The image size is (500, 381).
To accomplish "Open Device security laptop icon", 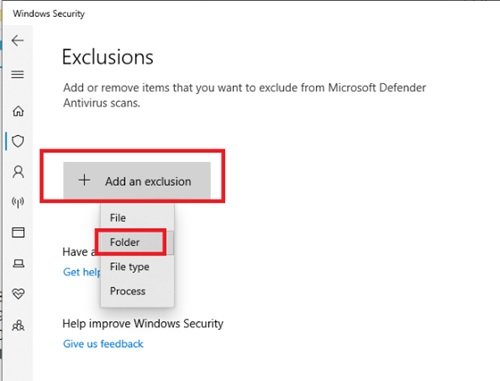I will point(18,264).
